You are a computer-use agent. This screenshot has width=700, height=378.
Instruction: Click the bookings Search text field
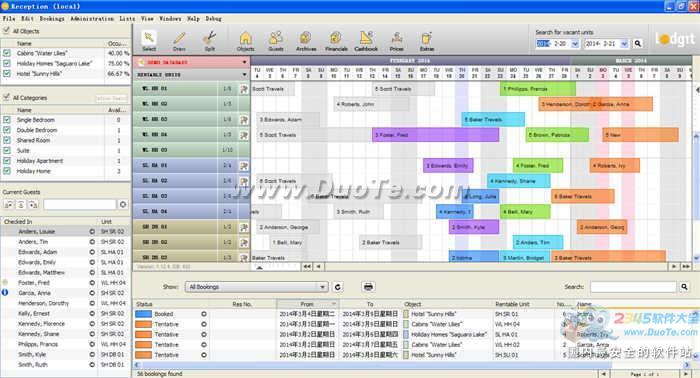[x=633, y=287]
